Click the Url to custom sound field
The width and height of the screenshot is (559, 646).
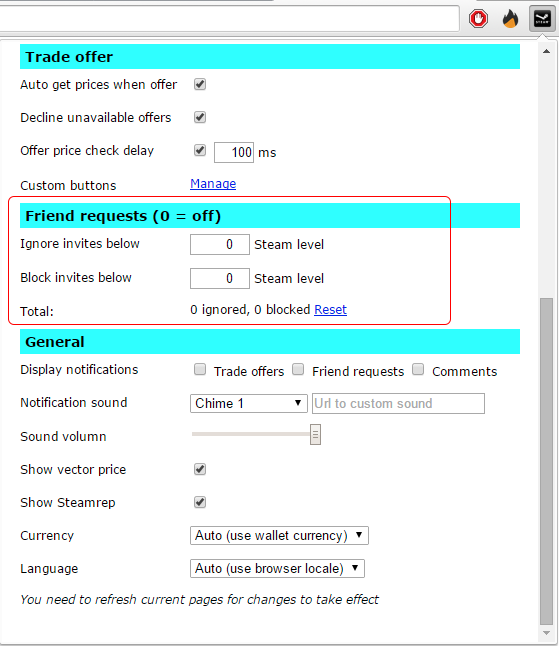tap(398, 403)
